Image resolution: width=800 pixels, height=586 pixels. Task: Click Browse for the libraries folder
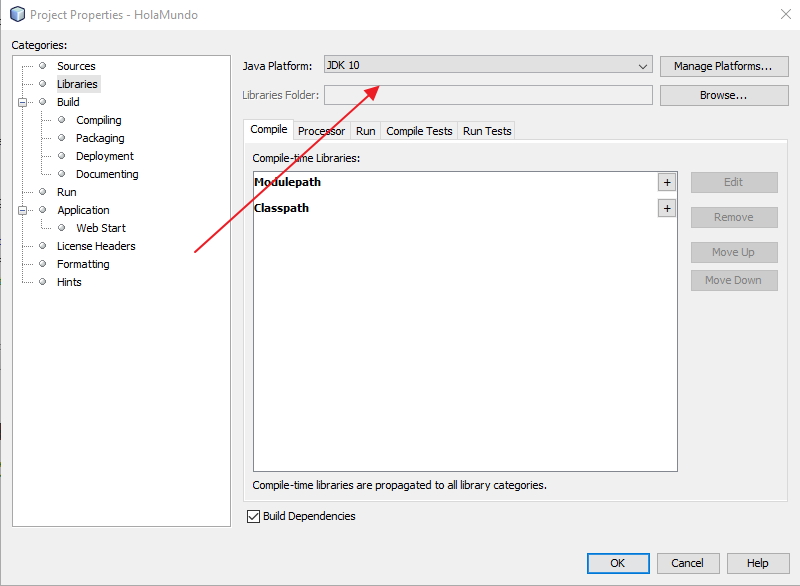(724, 95)
